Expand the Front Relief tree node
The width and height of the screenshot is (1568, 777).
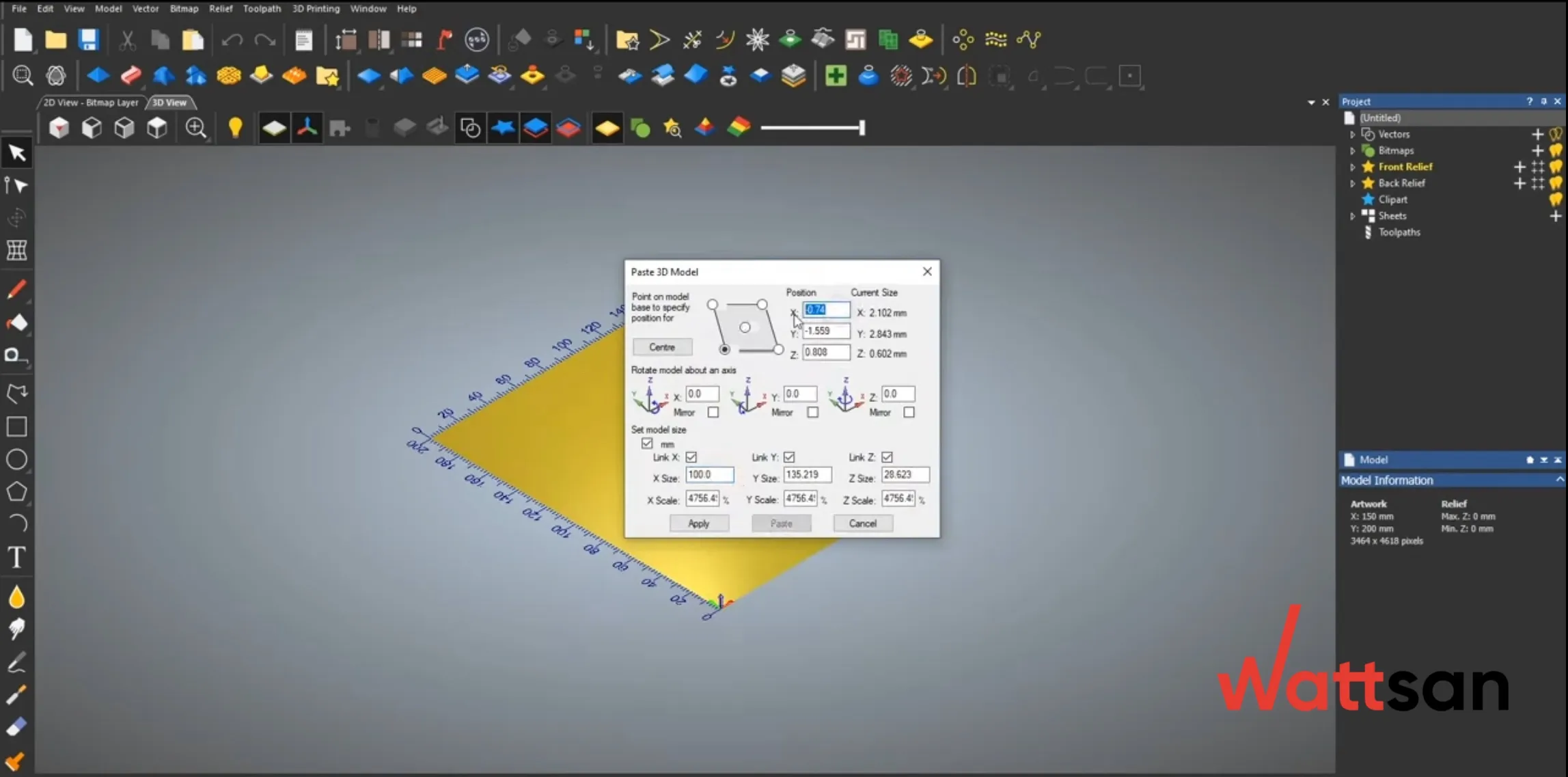tap(1352, 167)
